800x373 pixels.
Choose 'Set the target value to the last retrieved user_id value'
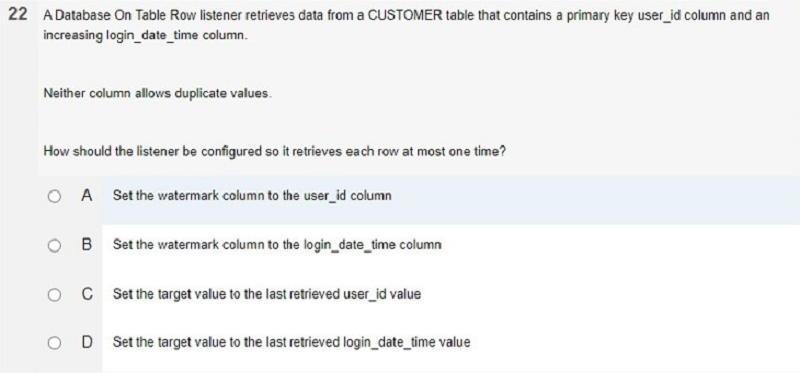267,294
